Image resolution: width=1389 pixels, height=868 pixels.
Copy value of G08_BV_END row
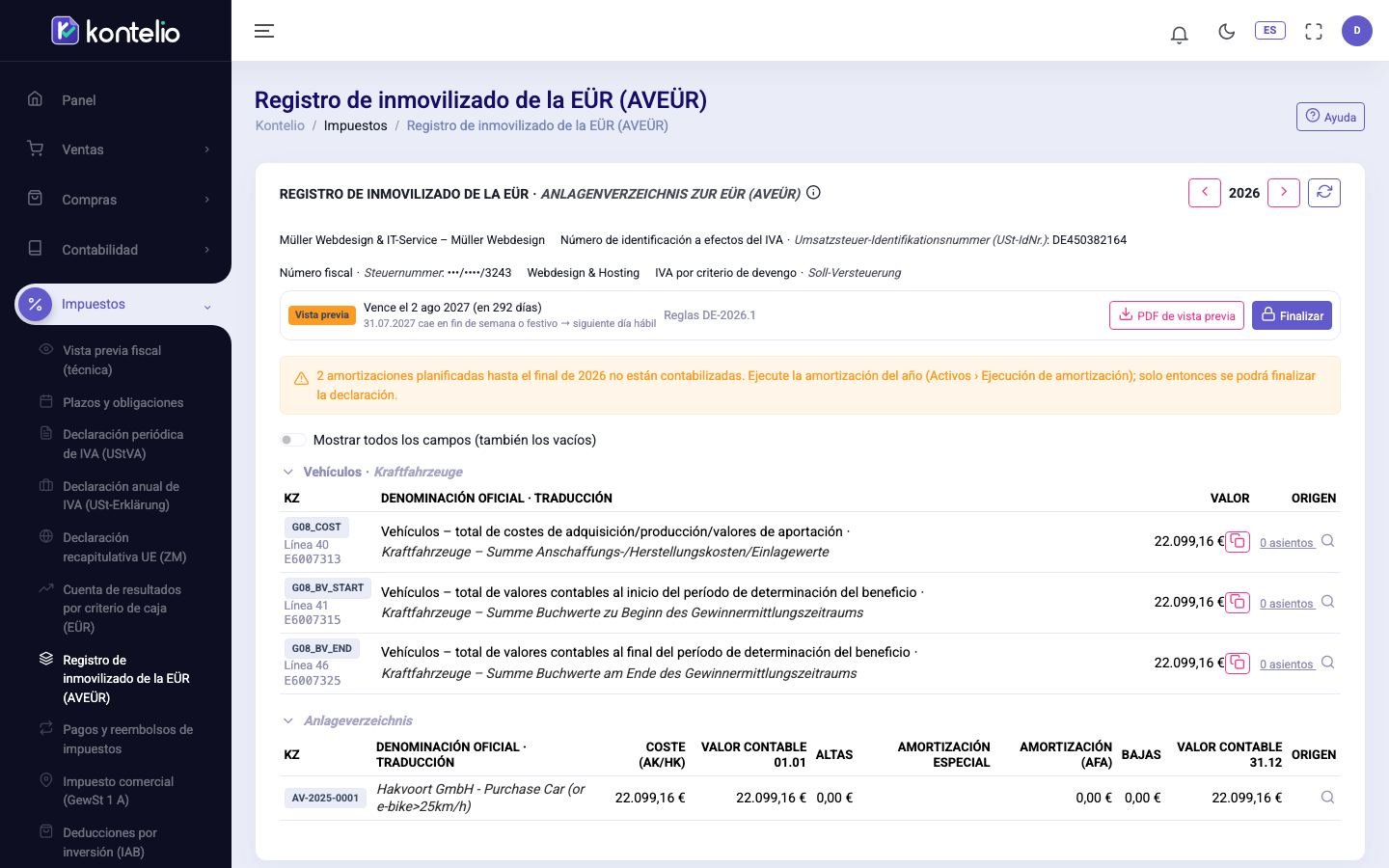pos(1238,664)
